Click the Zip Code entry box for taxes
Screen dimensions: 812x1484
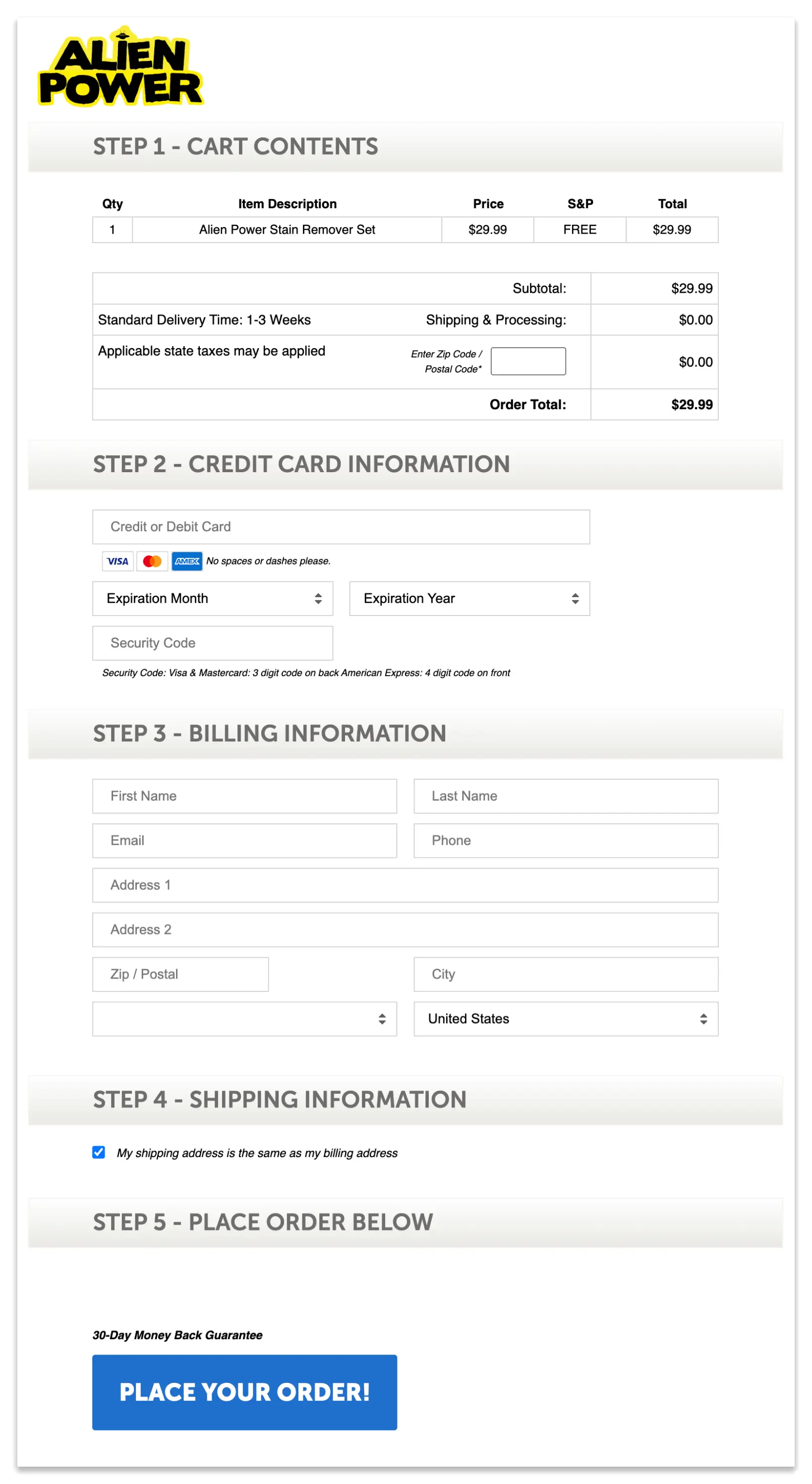pyautogui.click(x=528, y=361)
